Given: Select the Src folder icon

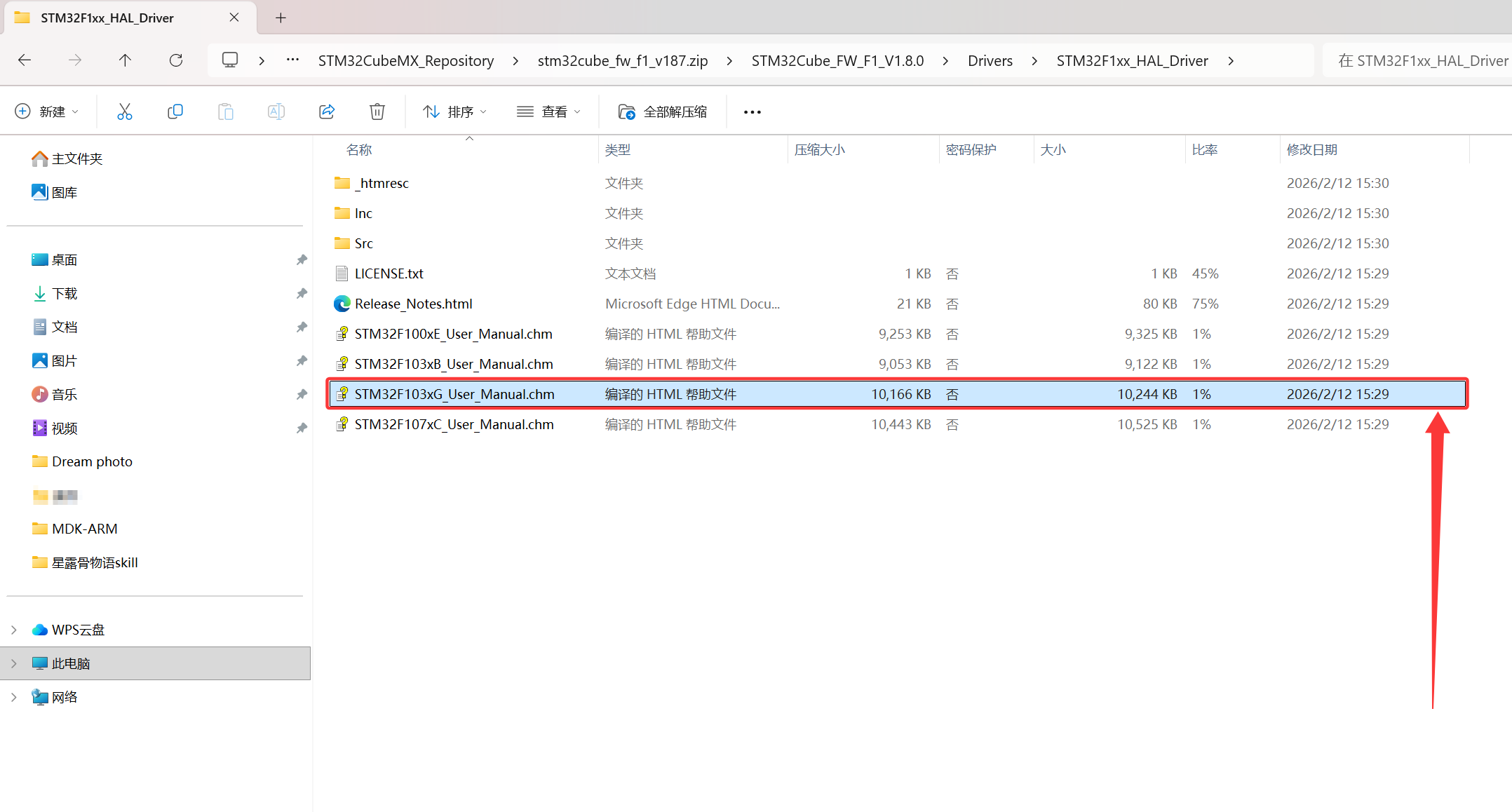Looking at the screenshot, I should click(x=342, y=243).
